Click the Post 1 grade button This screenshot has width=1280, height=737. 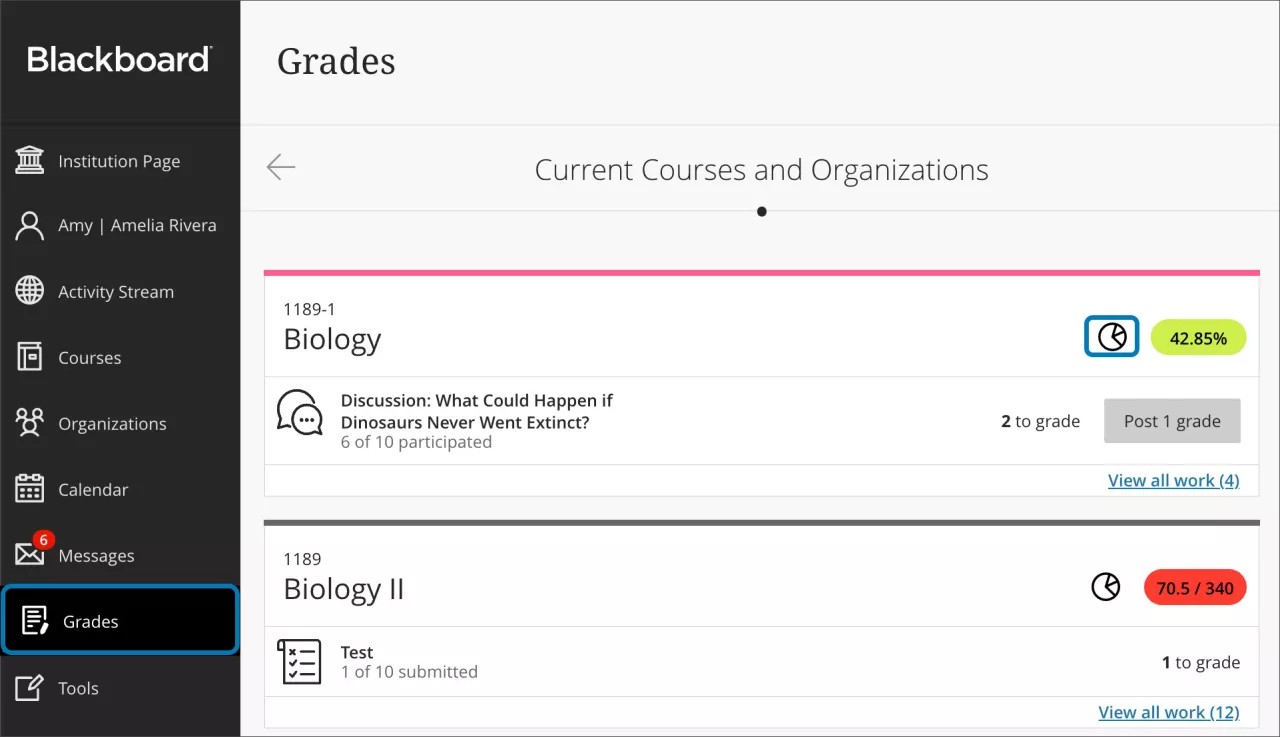tap(1172, 420)
